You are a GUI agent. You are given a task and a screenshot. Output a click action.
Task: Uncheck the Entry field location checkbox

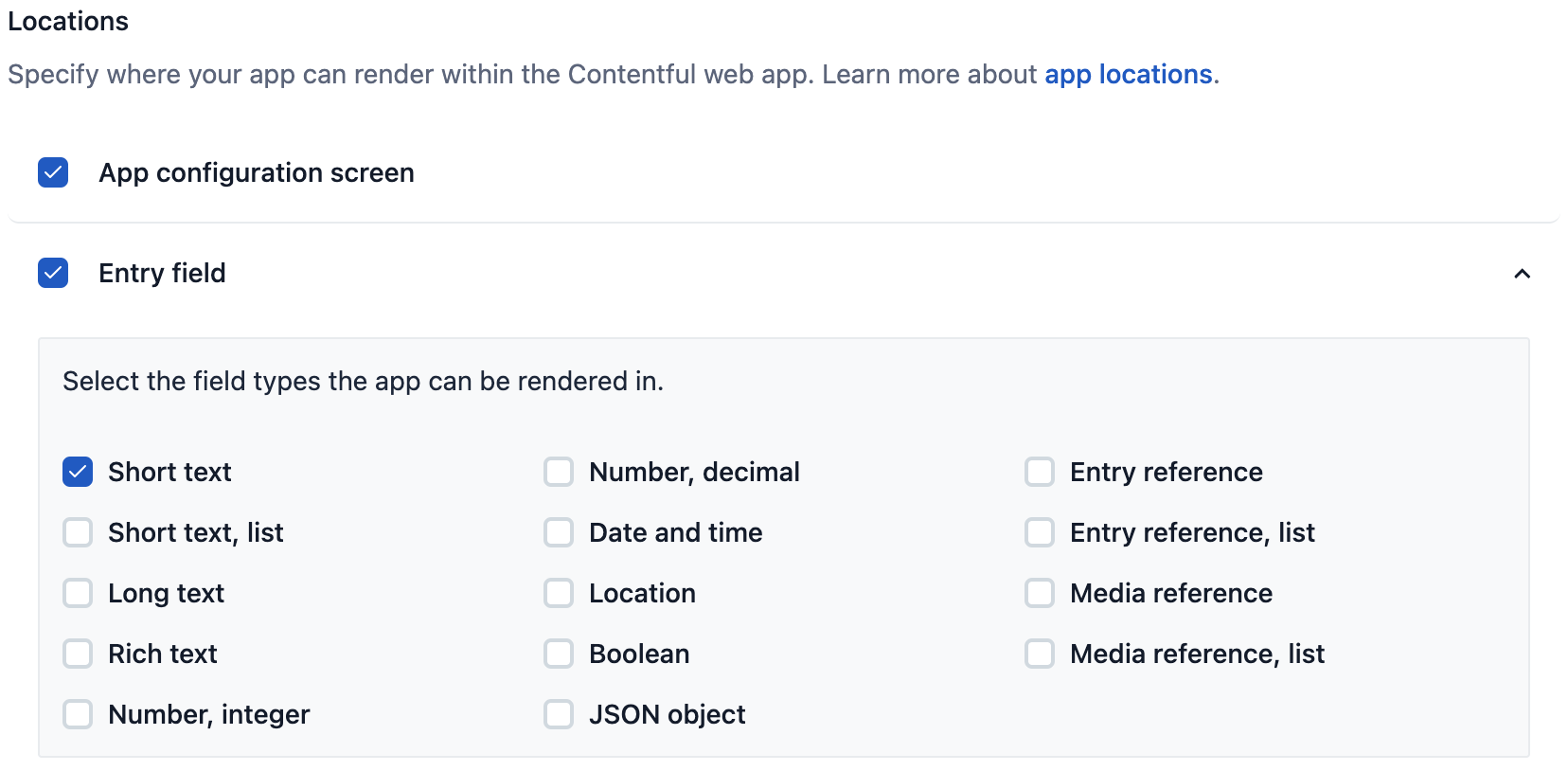(x=53, y=273)
